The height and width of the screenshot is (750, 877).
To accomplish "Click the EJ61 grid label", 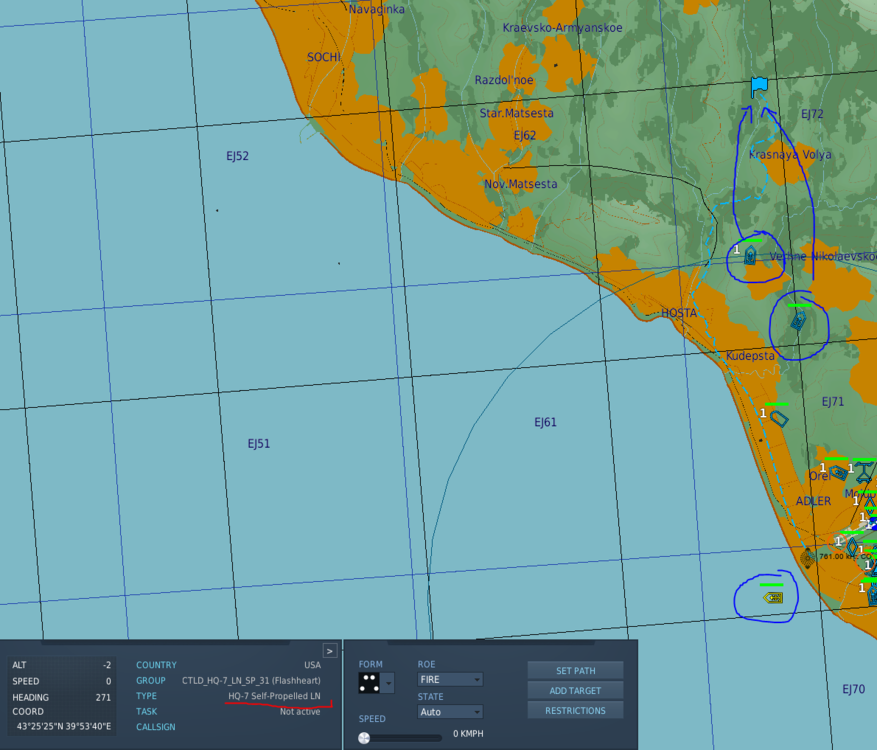I will coord(545,422).
